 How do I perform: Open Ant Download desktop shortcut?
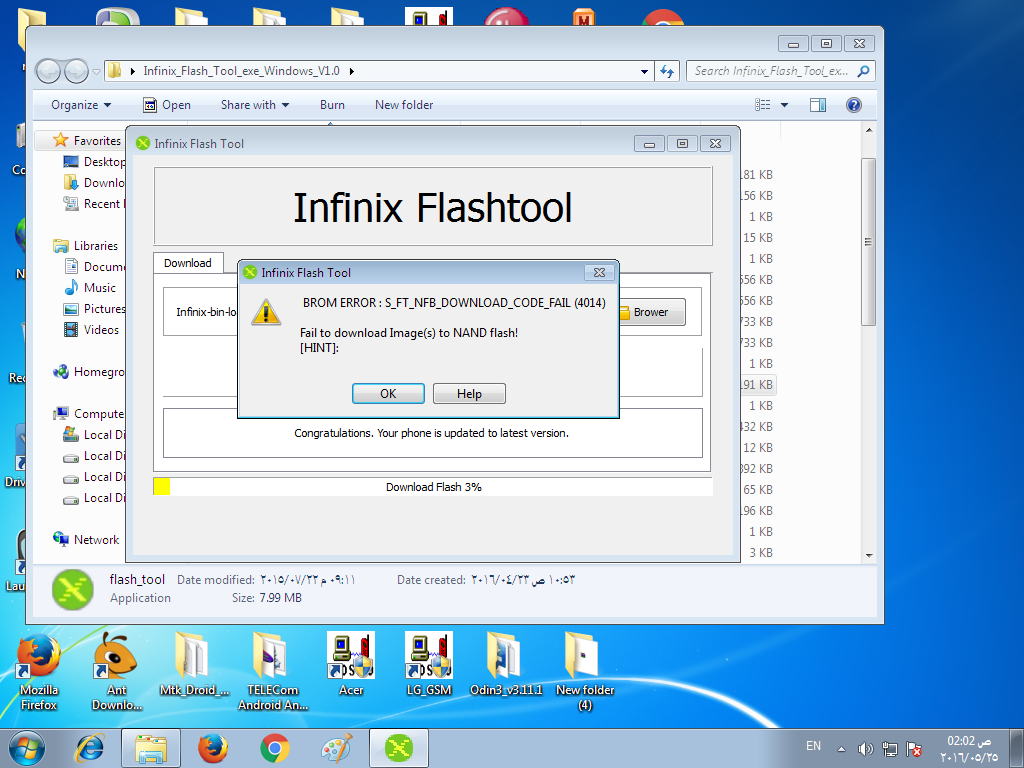(x=116, y=673)
